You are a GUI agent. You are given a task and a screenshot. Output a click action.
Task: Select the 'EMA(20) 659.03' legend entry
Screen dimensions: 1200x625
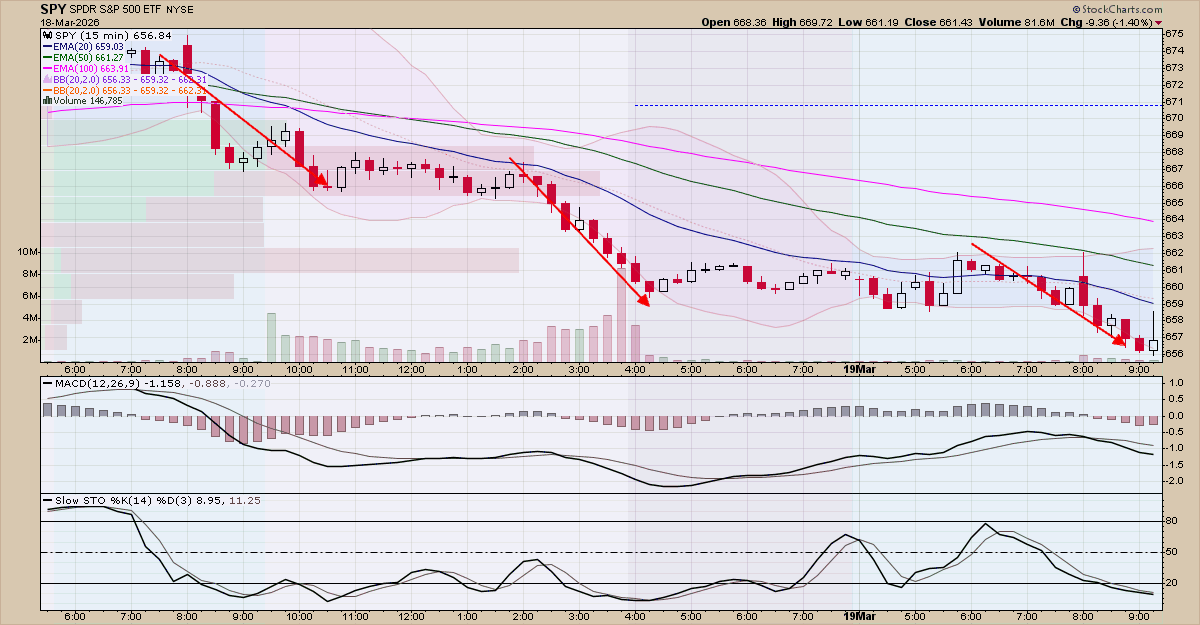[x=88, y=47]
